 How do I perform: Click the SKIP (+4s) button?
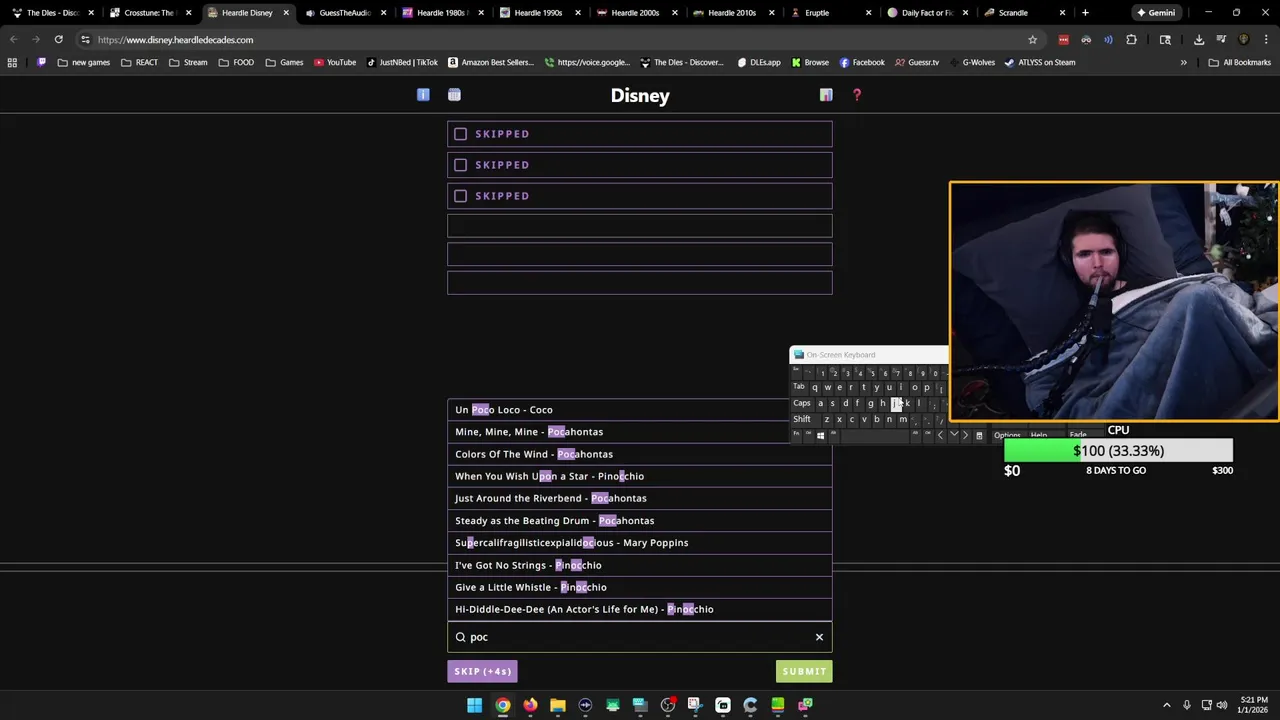click(x=483, y=671)
